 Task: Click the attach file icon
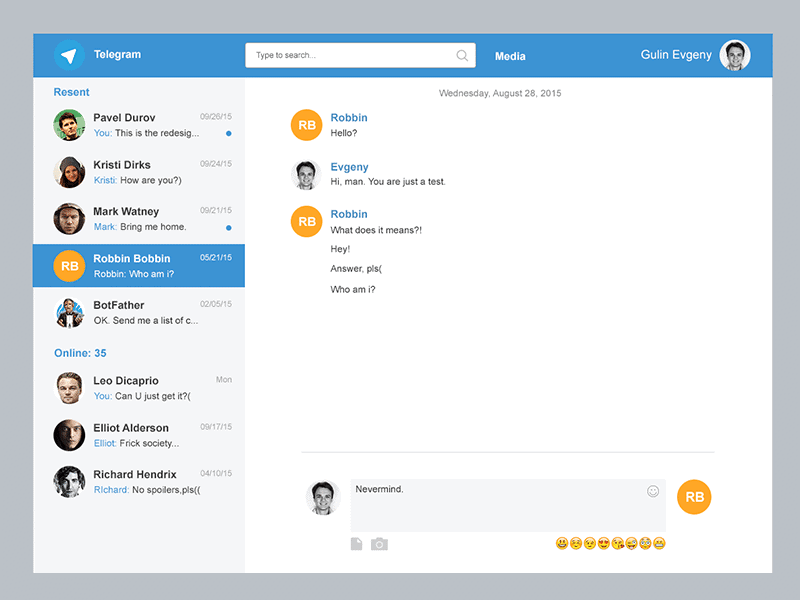click(x=357, y=544)
